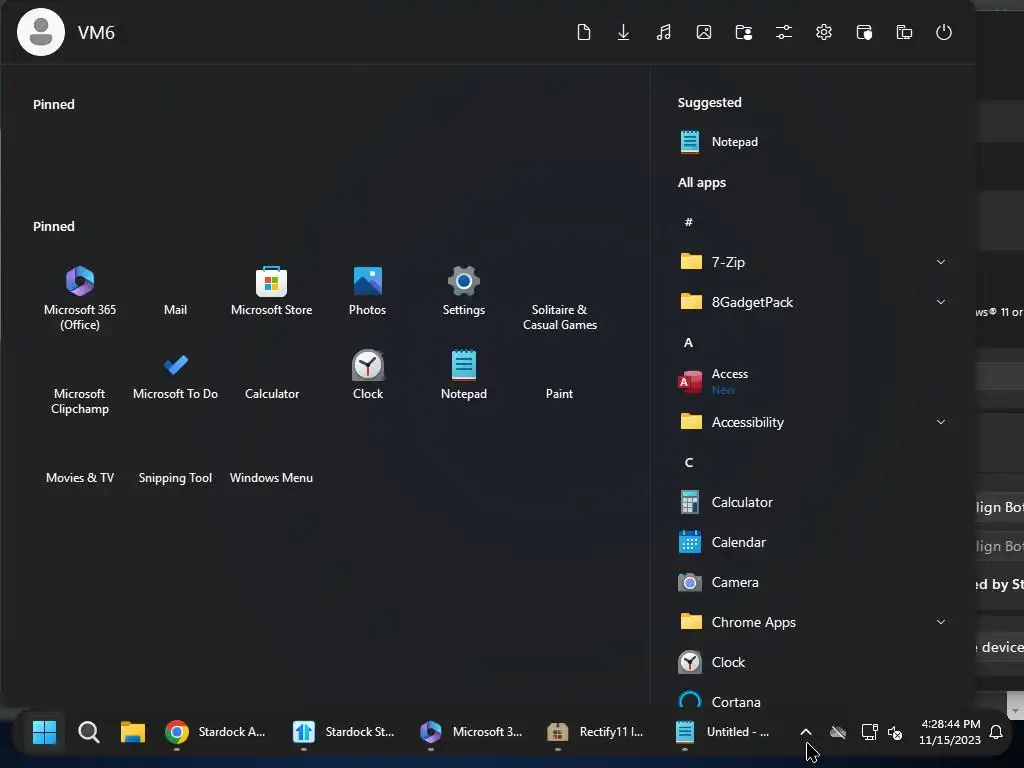Open the Pictures shortcut icon
The width and height of the screenshot is (1024, 768).
tap(704, 32)
